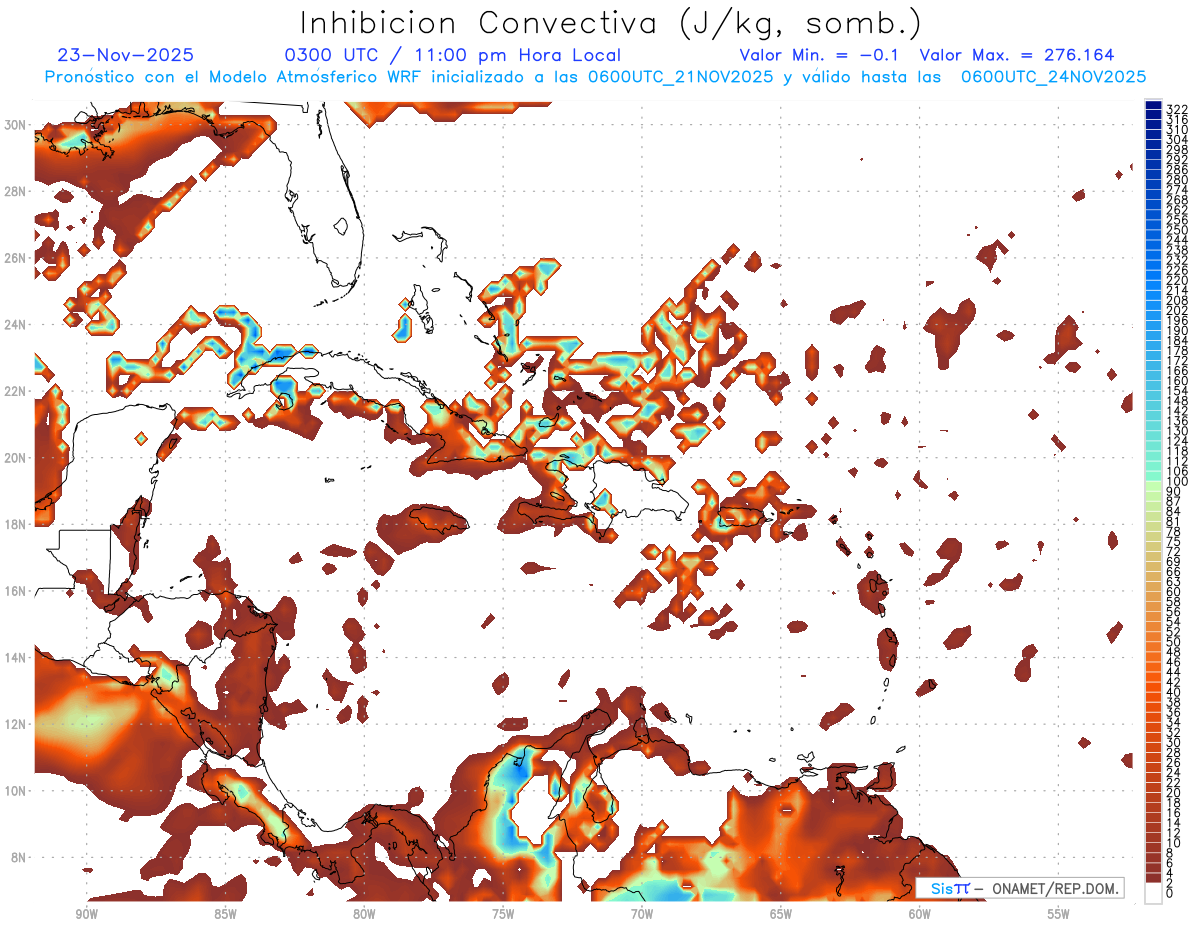Click the 12N latitude label

15,724
